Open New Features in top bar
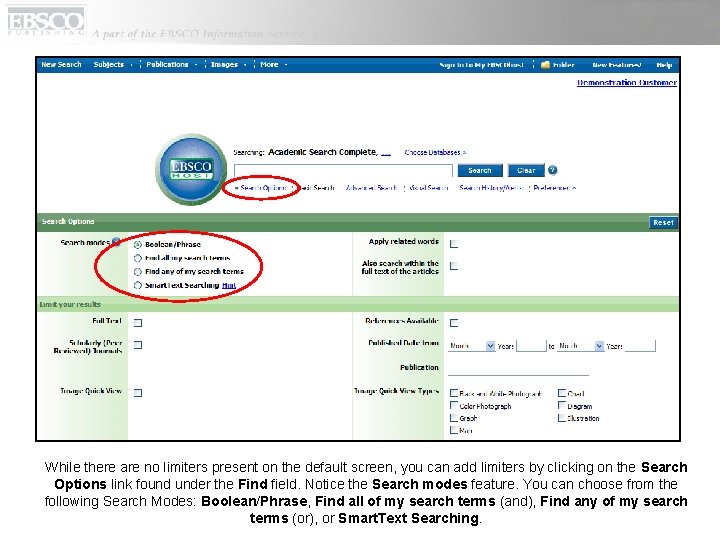The width and height of the screenshot is (720, 540). (617, 65)
